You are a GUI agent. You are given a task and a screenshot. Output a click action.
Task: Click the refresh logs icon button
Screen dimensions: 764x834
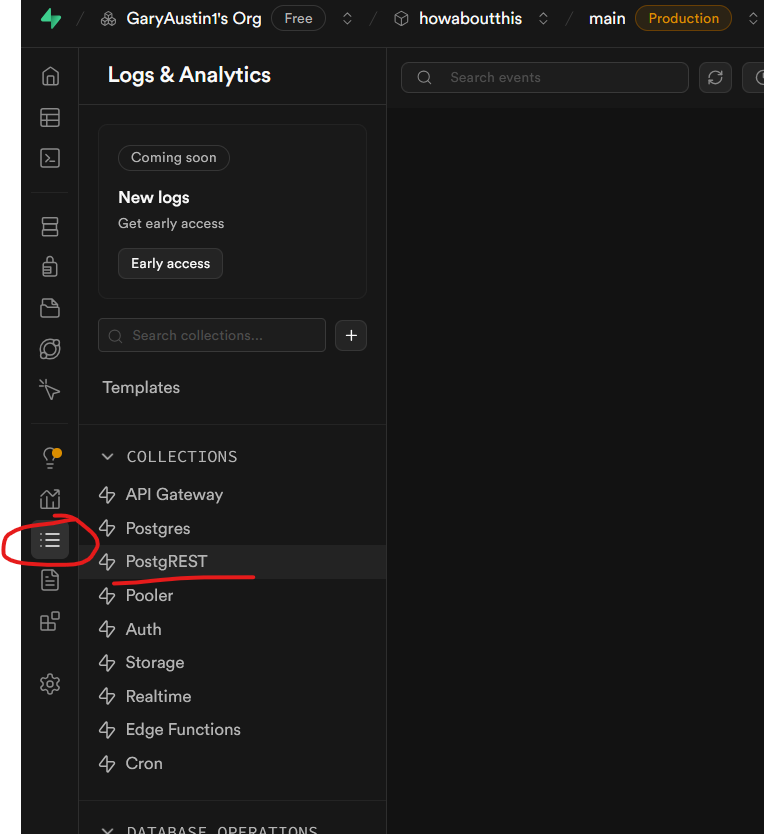pyautogui.click(x=715, y=78)
